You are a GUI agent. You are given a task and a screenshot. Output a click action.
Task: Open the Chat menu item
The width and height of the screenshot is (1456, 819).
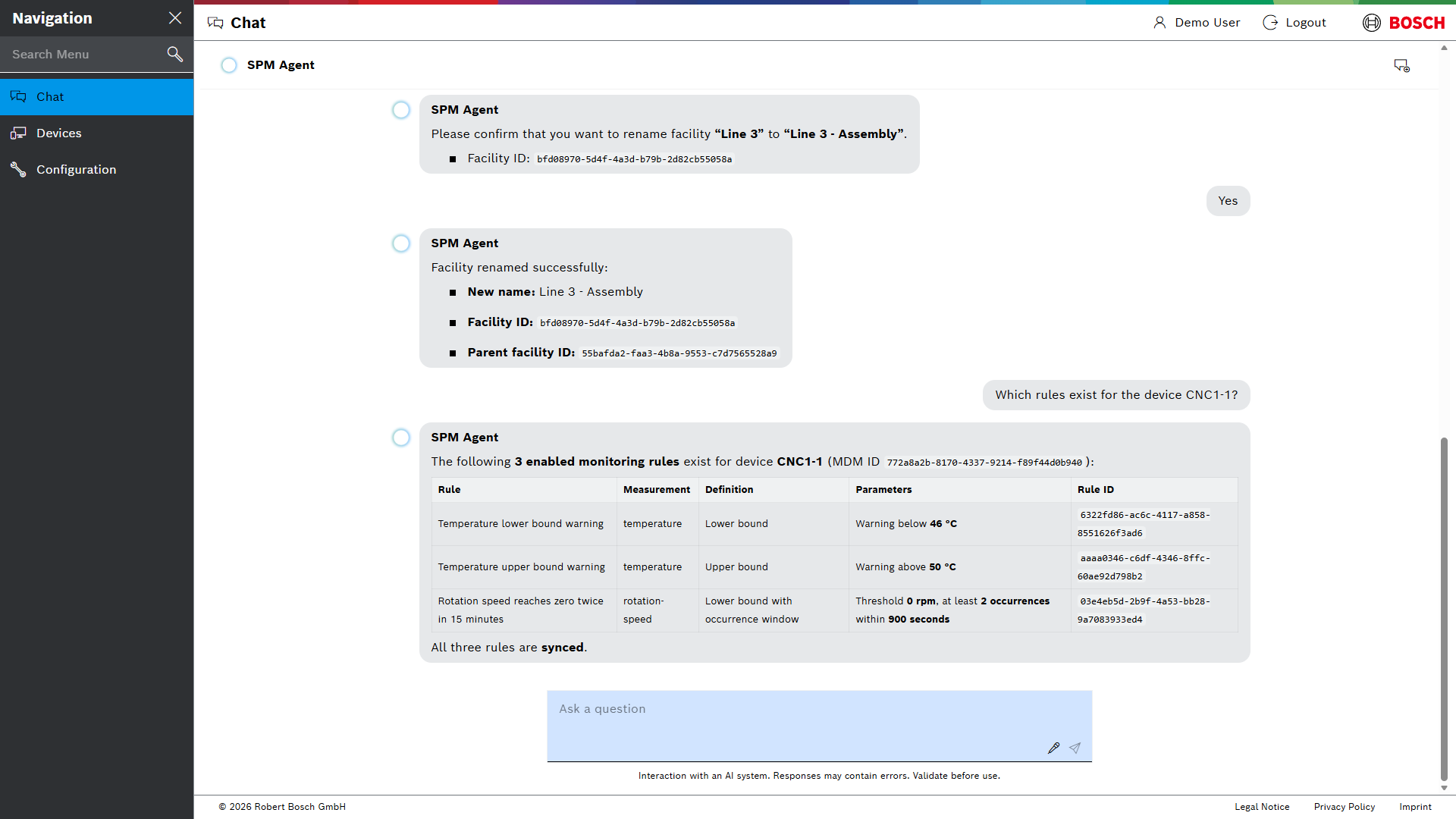coord(97,97)
